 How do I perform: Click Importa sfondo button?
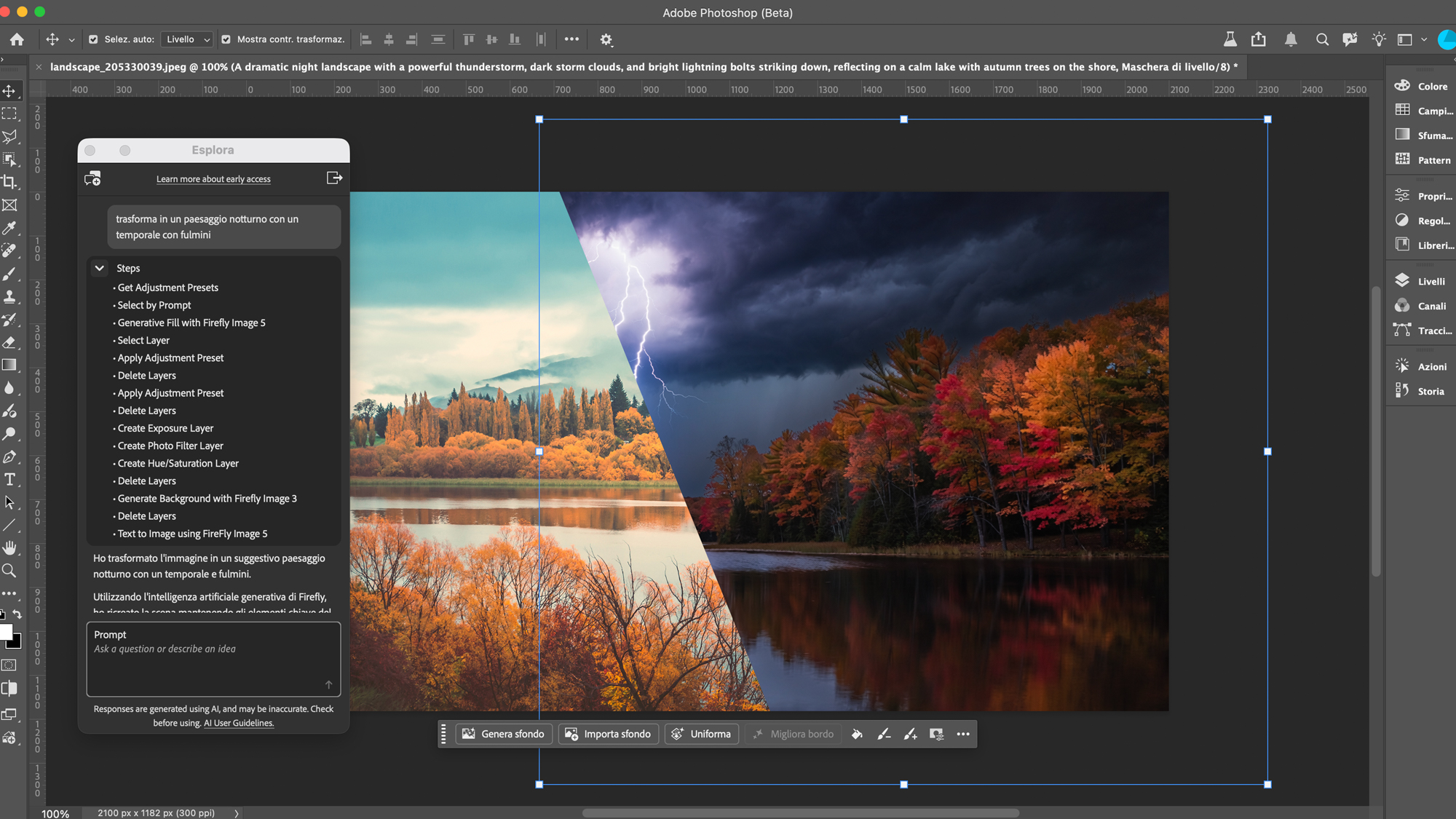[609, 734]
